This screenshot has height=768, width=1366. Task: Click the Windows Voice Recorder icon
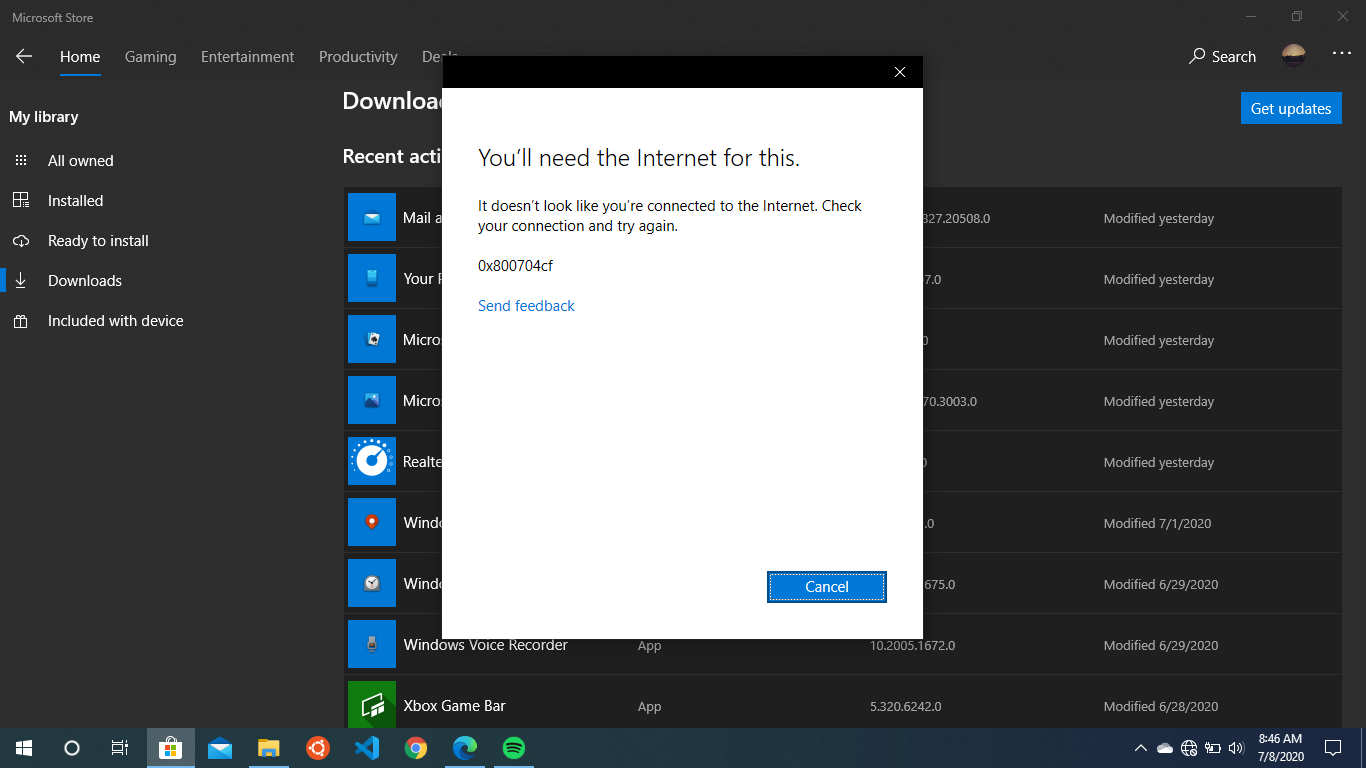coord(372,644)
